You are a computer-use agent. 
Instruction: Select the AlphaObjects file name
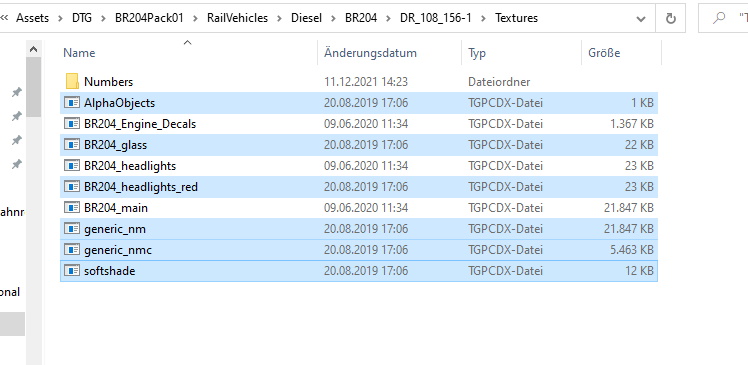coord(119,103)
